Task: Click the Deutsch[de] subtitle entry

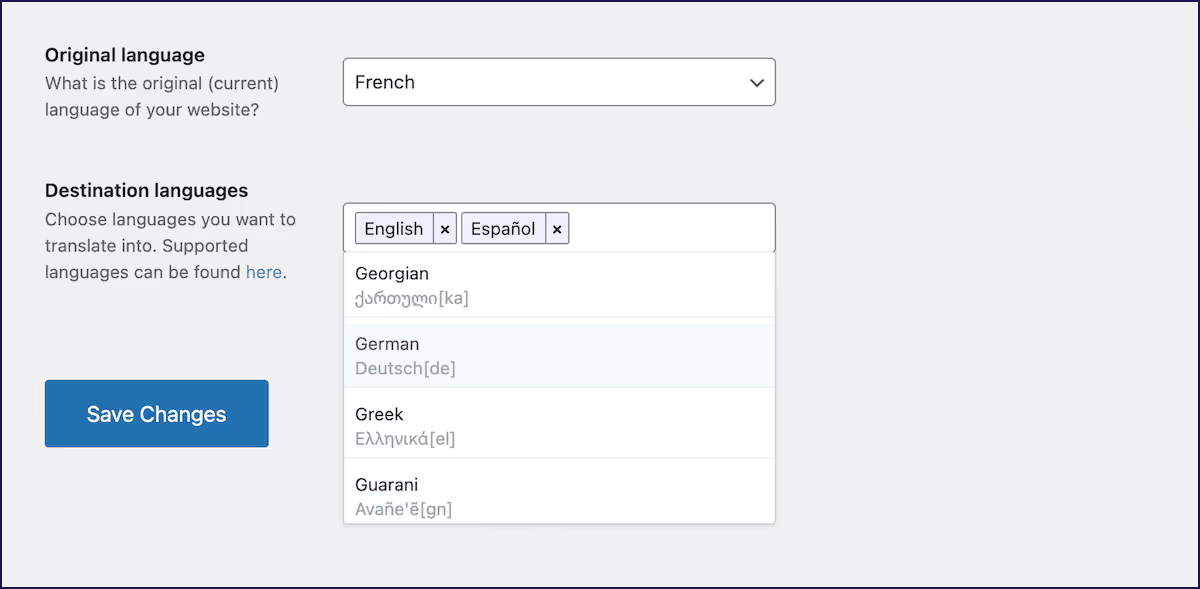Action: (404, 368)
